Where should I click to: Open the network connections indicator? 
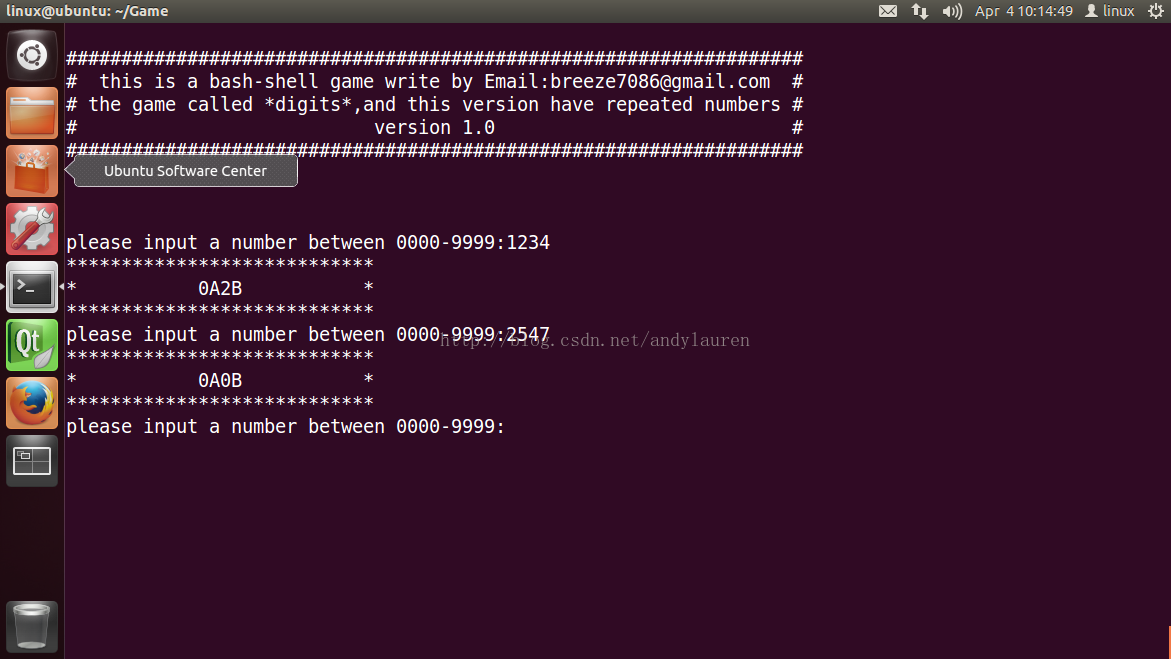pos(920,11)
